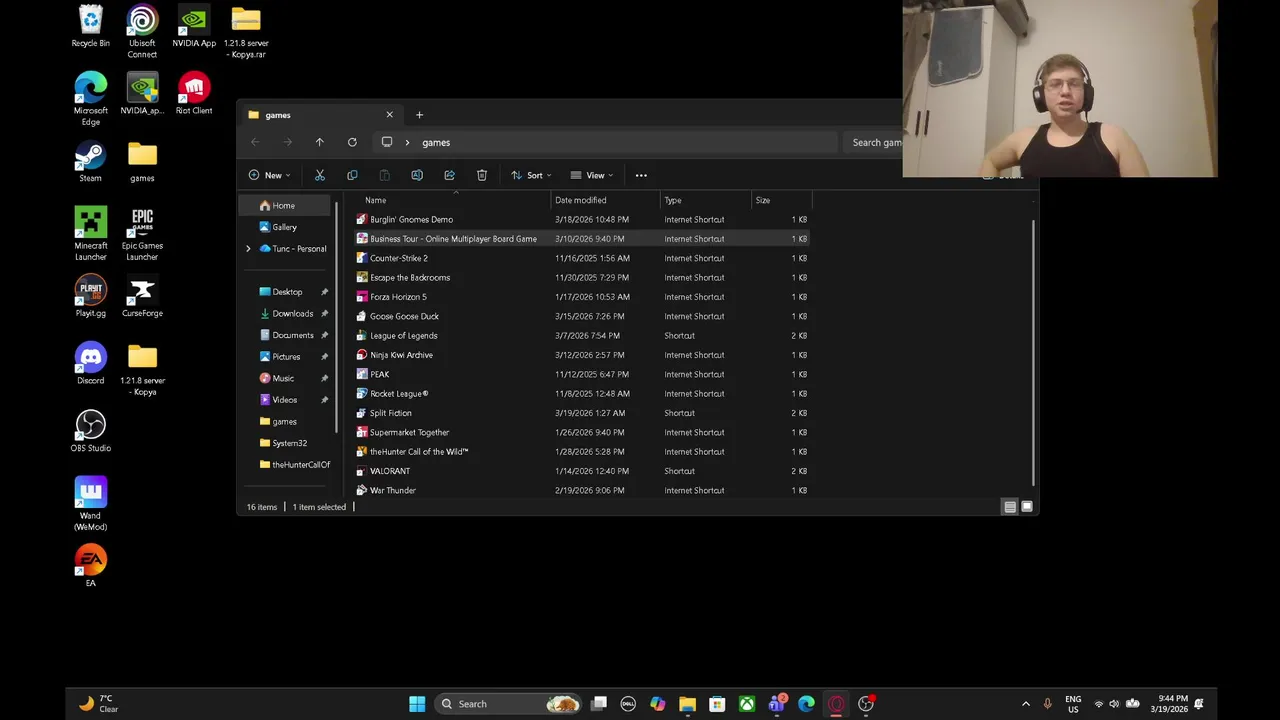This screenshot has height=720, width=1280.
Task: Switch to details view icon at bottom right
Action: [x=1010, y=507]
